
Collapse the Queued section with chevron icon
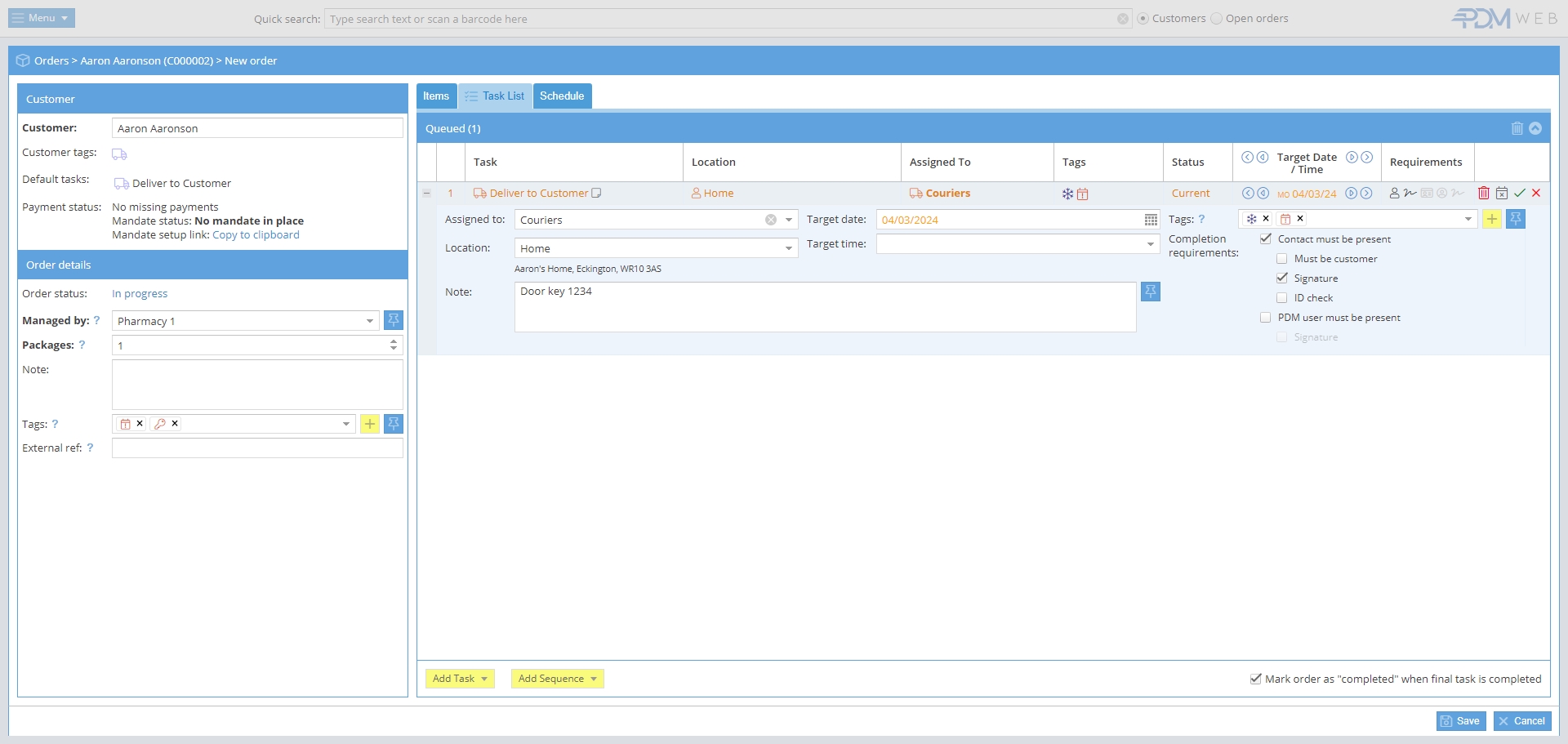pos(1535,128)
